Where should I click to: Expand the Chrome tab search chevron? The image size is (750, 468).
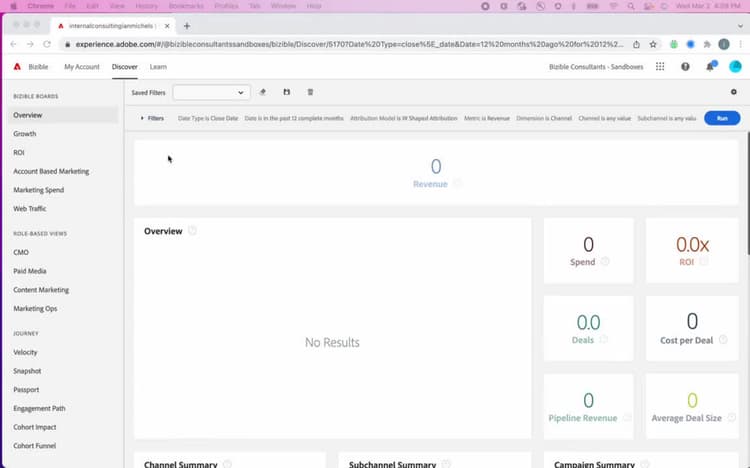740,26
